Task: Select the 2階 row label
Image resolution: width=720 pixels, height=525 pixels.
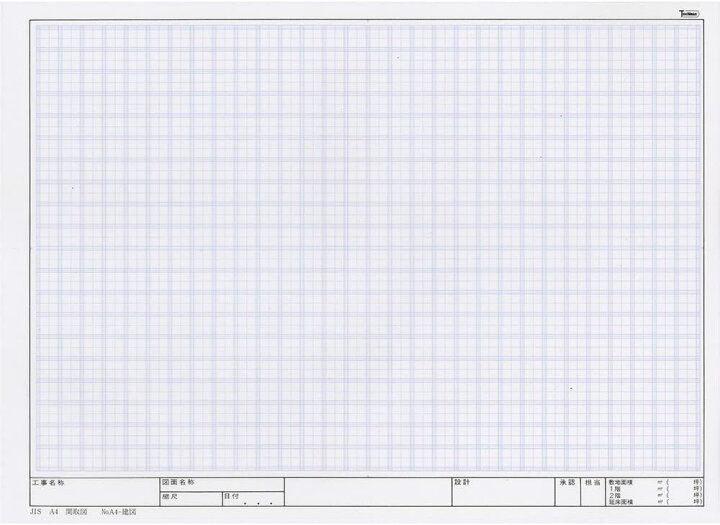Action: coord(615,496)
